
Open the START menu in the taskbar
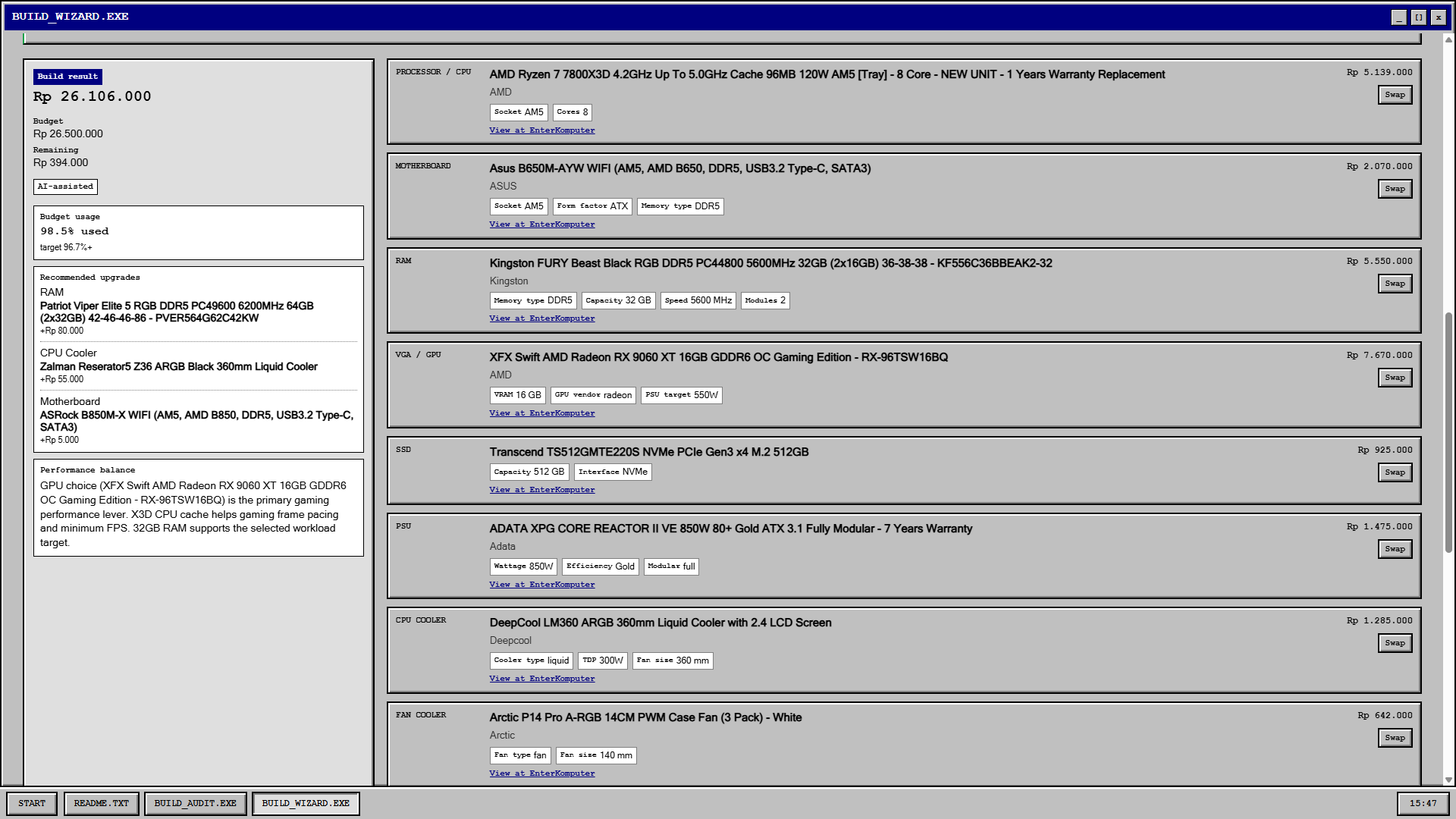(32, 804)
